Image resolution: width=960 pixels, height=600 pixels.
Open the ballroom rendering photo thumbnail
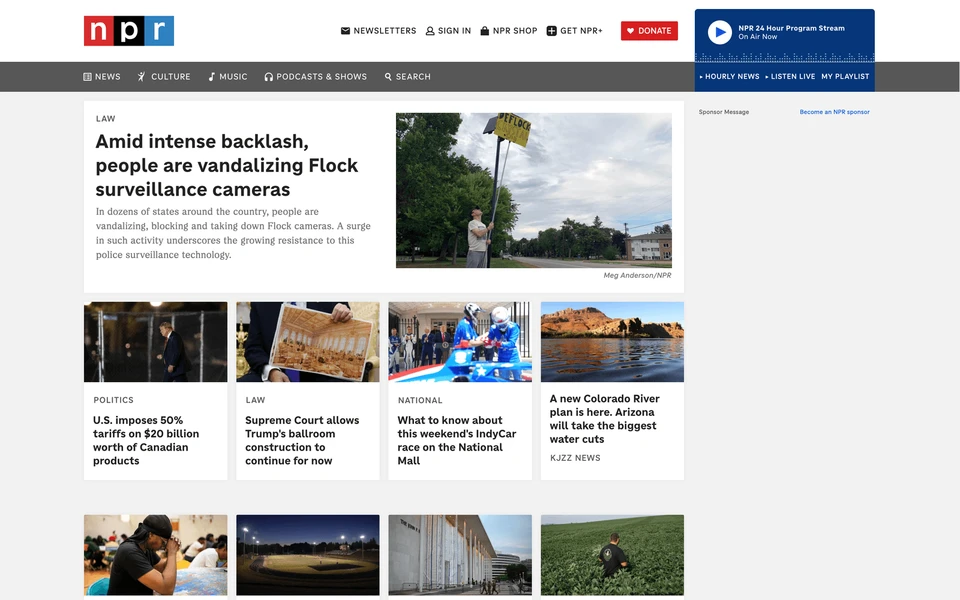point(308,342)
